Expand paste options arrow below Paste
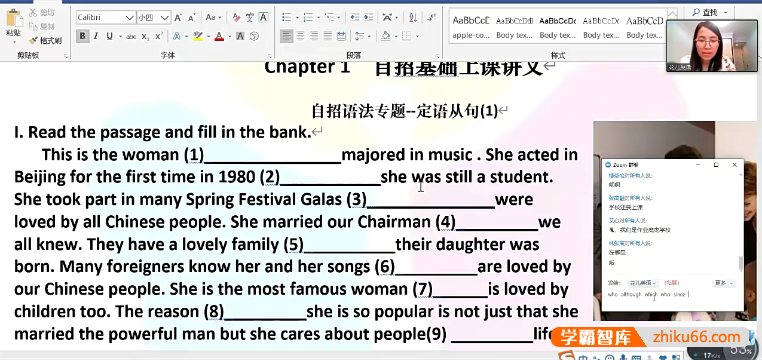Viewport: 762px width, 360px height. (x=14, y=41)
